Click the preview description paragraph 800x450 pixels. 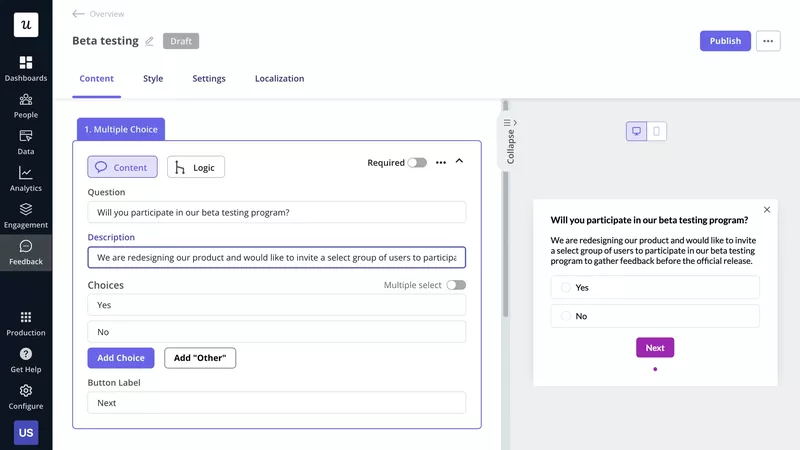click(653, 251)
